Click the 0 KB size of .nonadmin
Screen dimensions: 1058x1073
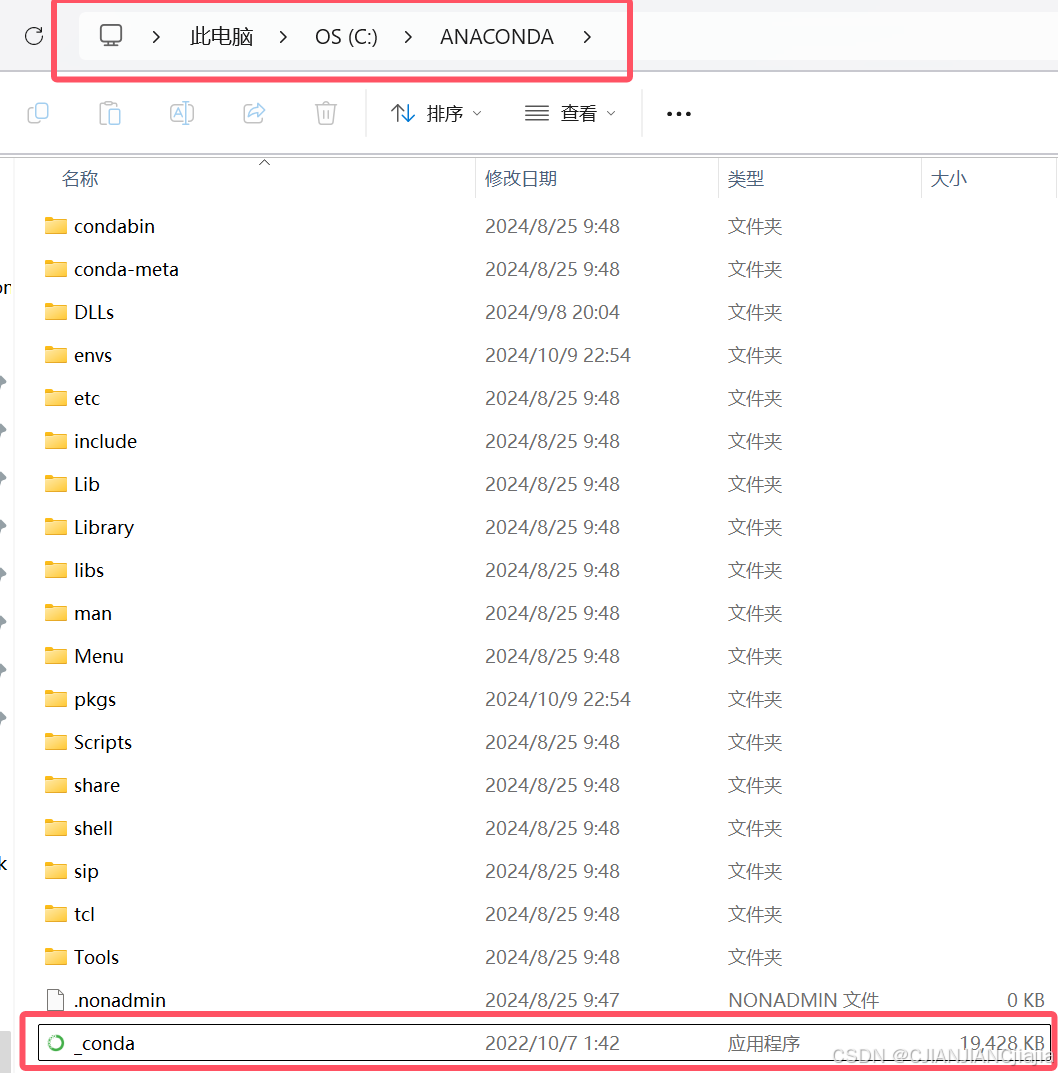1026,1000
